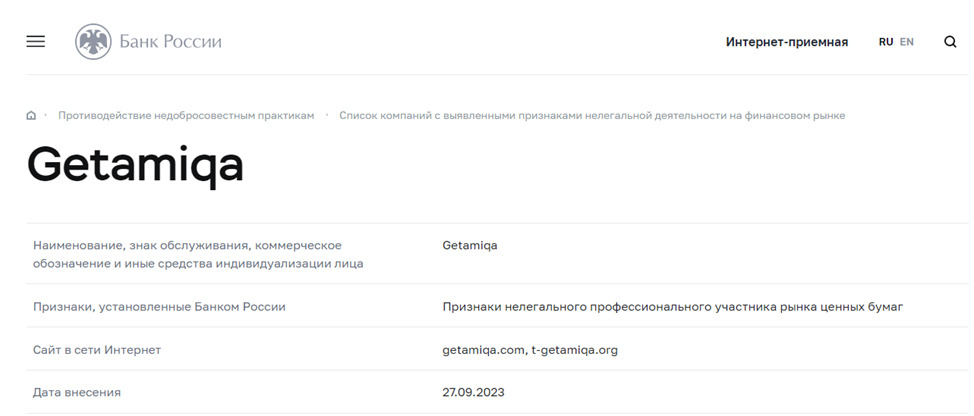
Task: Select the RU language option
Action: [886, 42]
